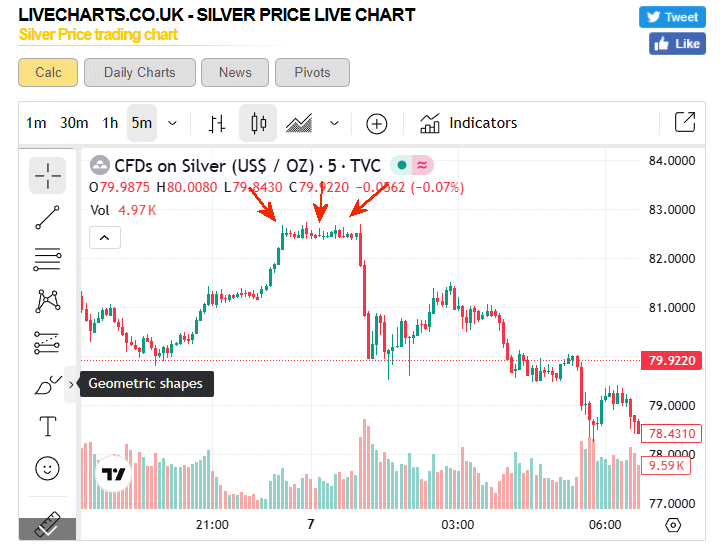Screen dimensions: 724x546
Task: Open the Fibonacci retracement tools
Action: [48, 259]
